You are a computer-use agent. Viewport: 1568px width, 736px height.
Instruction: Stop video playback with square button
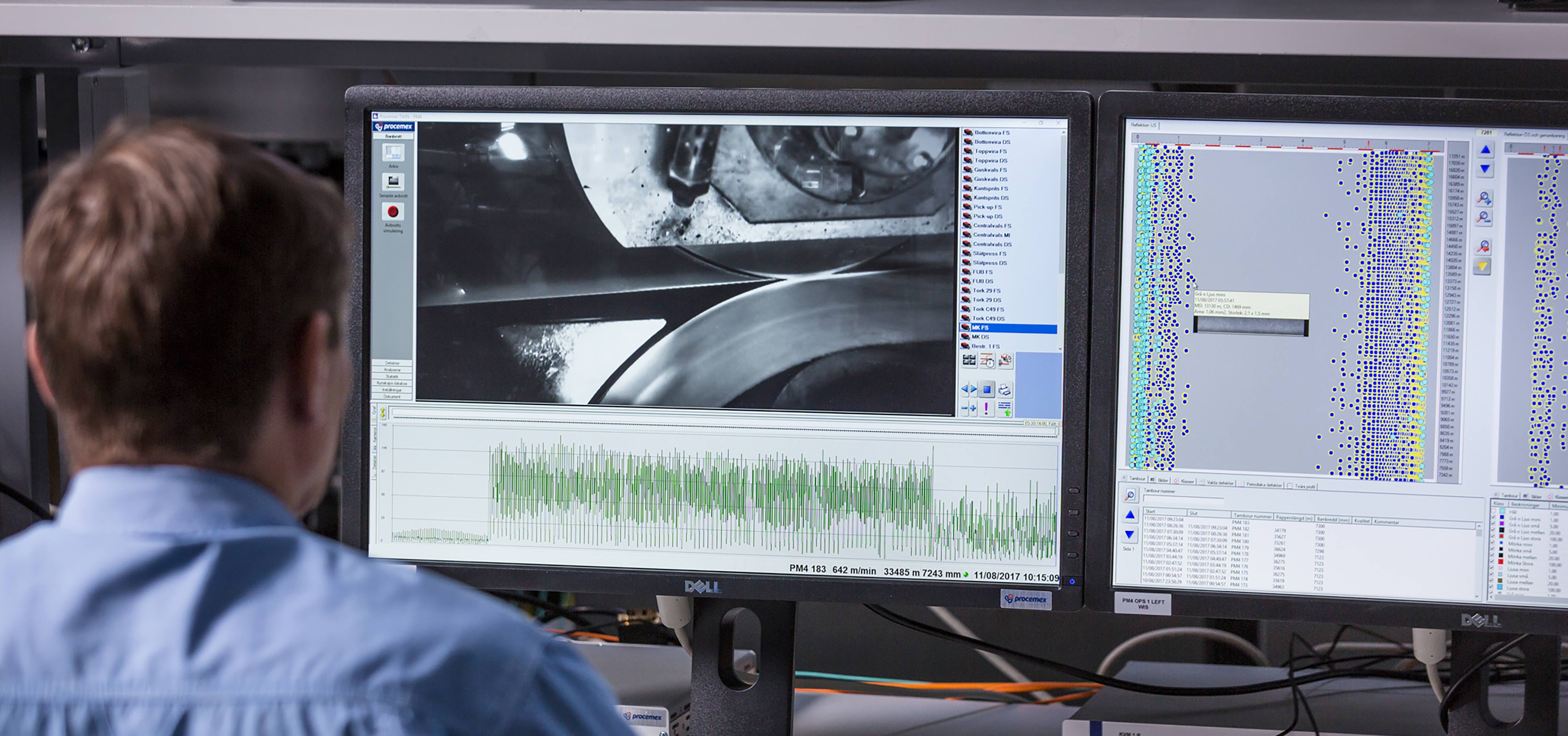[x=987, y=390]
